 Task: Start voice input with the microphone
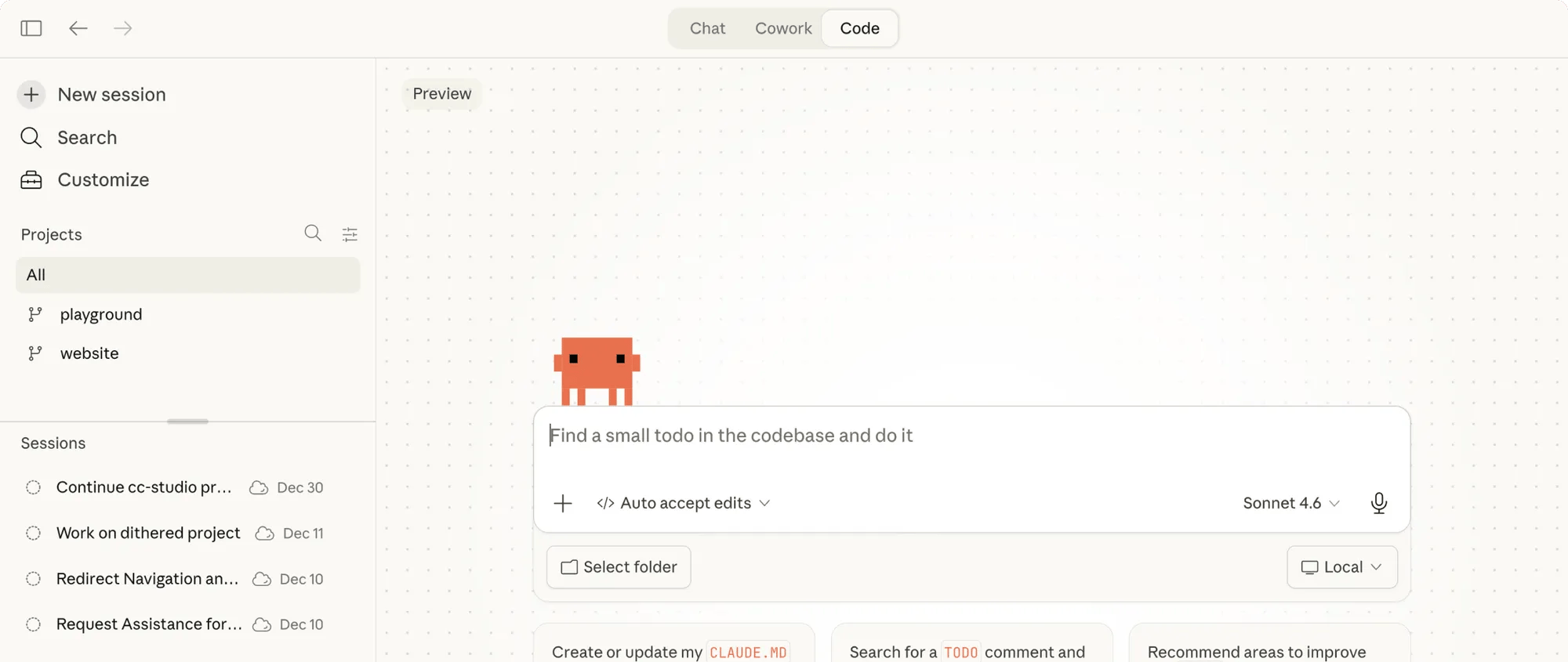tap(1379, 503)
